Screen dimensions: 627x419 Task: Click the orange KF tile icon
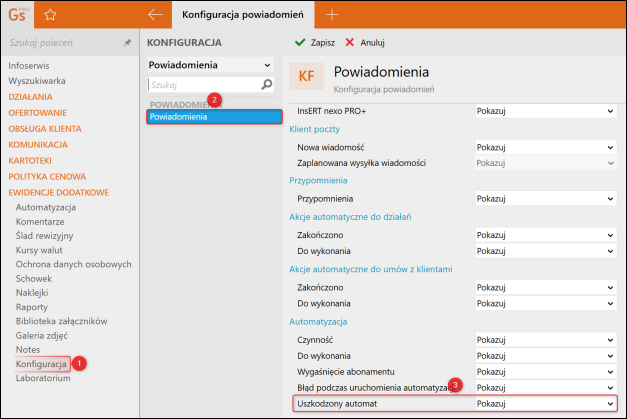pyautogui.click(x=306, y=78)
